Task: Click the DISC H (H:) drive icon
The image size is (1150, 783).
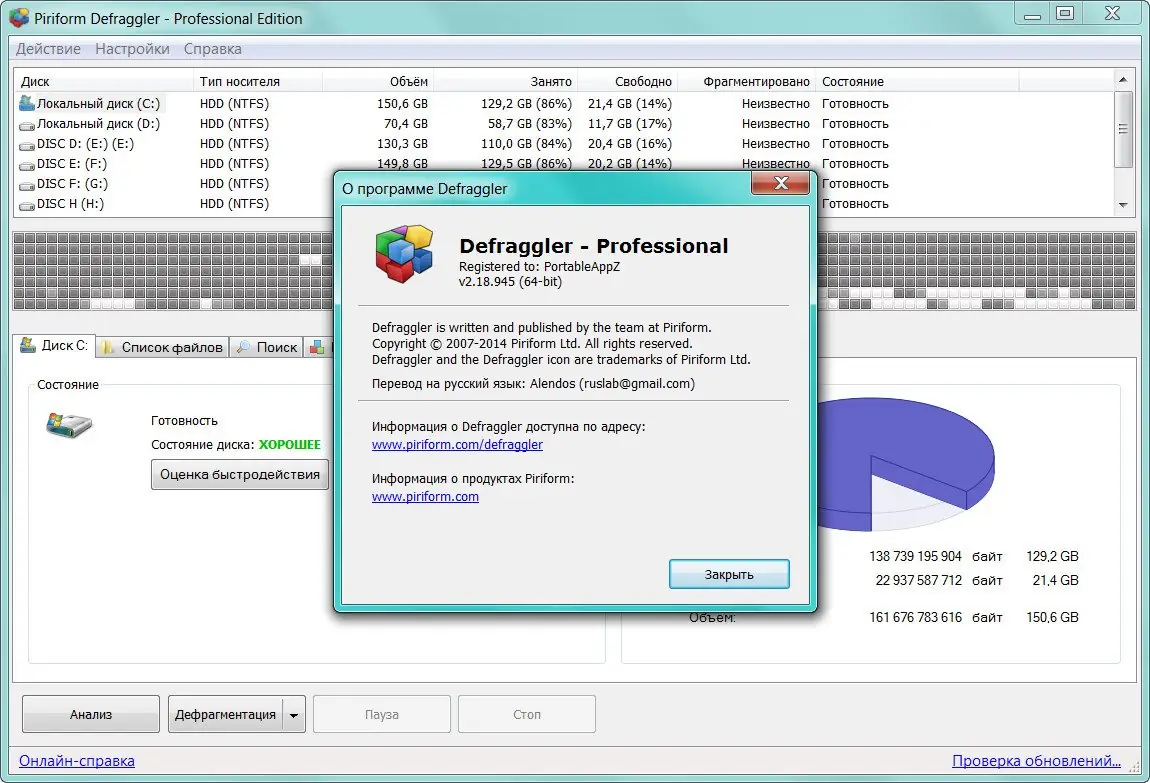Action: 27,205
